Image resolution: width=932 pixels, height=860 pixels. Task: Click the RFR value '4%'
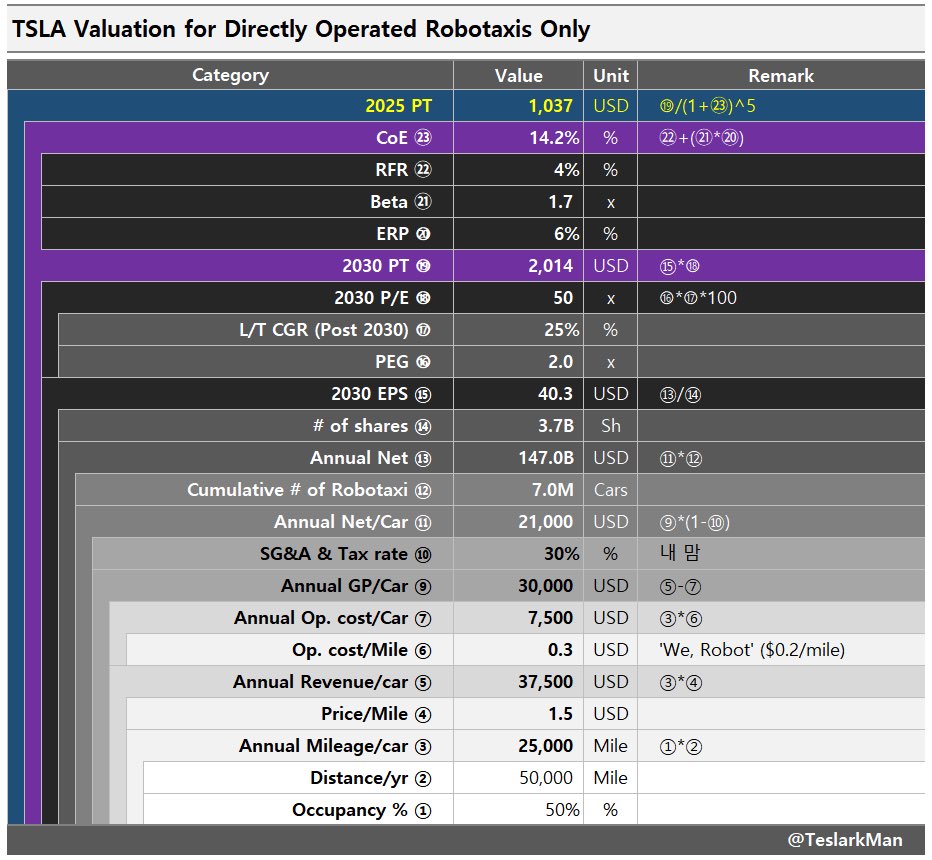click(x=566, y=170)
